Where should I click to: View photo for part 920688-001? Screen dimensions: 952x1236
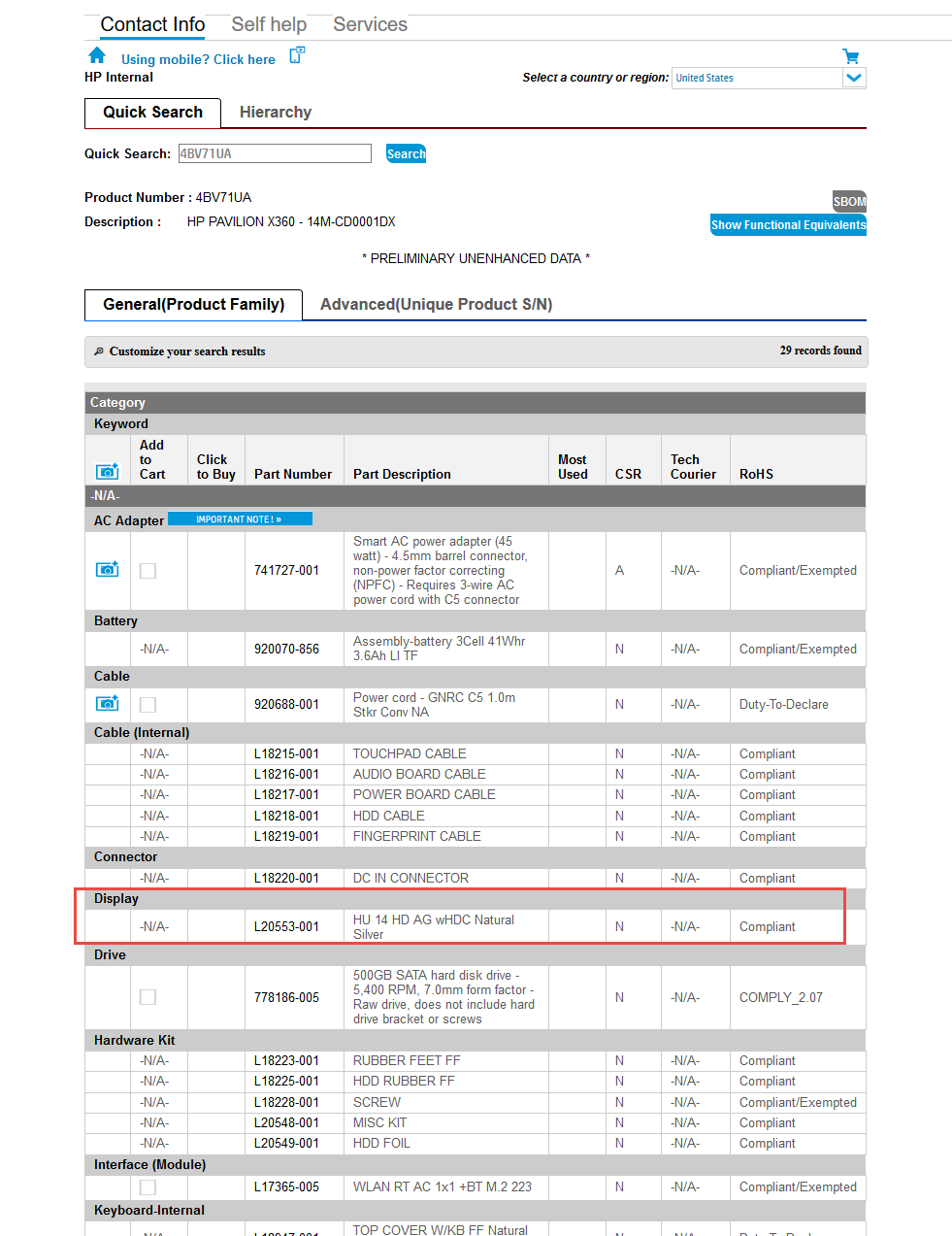108,703
